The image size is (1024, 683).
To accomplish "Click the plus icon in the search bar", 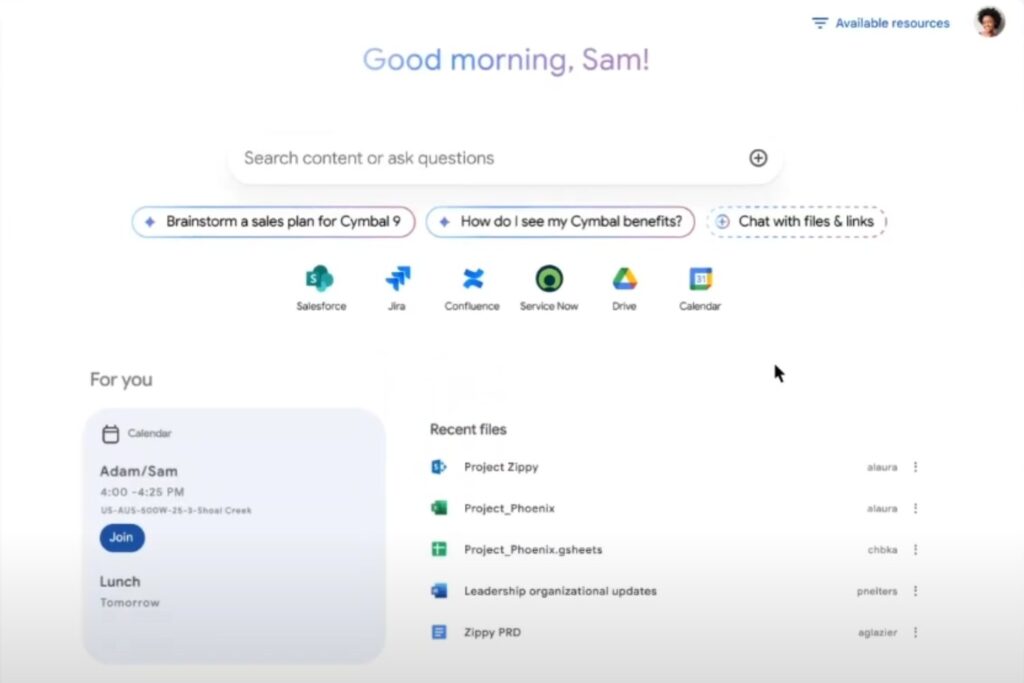I will 758,157.
